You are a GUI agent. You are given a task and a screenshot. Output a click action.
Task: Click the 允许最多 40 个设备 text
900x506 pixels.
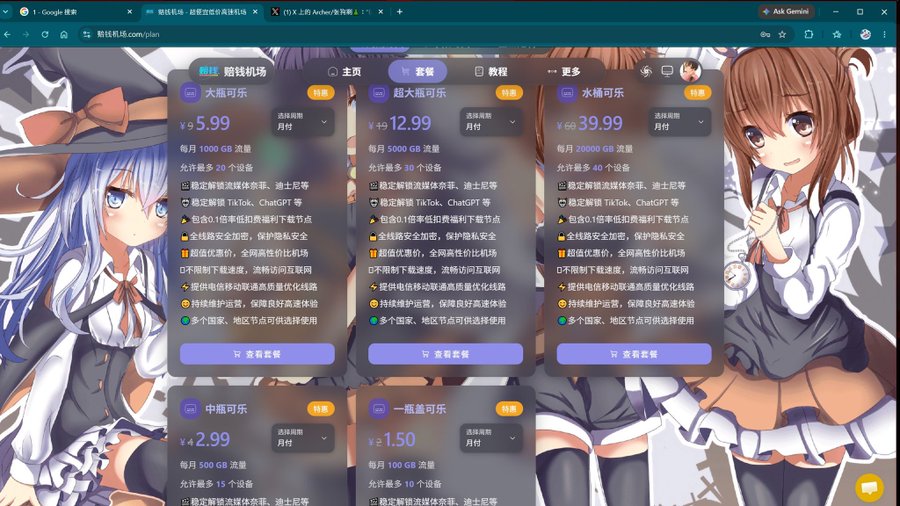coord(593,168)
